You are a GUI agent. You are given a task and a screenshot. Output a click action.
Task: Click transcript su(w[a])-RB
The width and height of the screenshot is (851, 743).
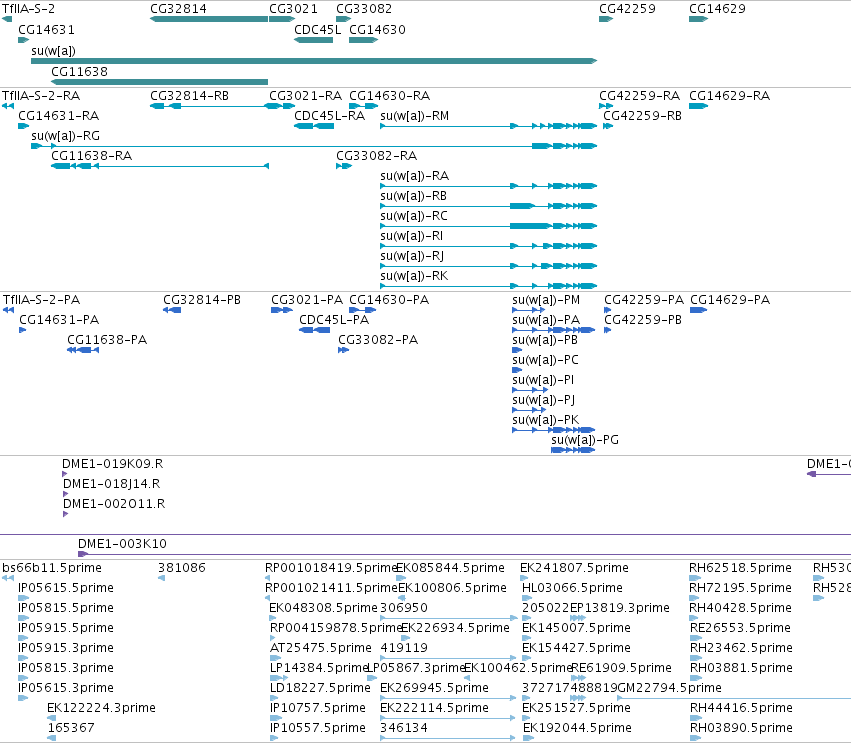click(488, 206)
